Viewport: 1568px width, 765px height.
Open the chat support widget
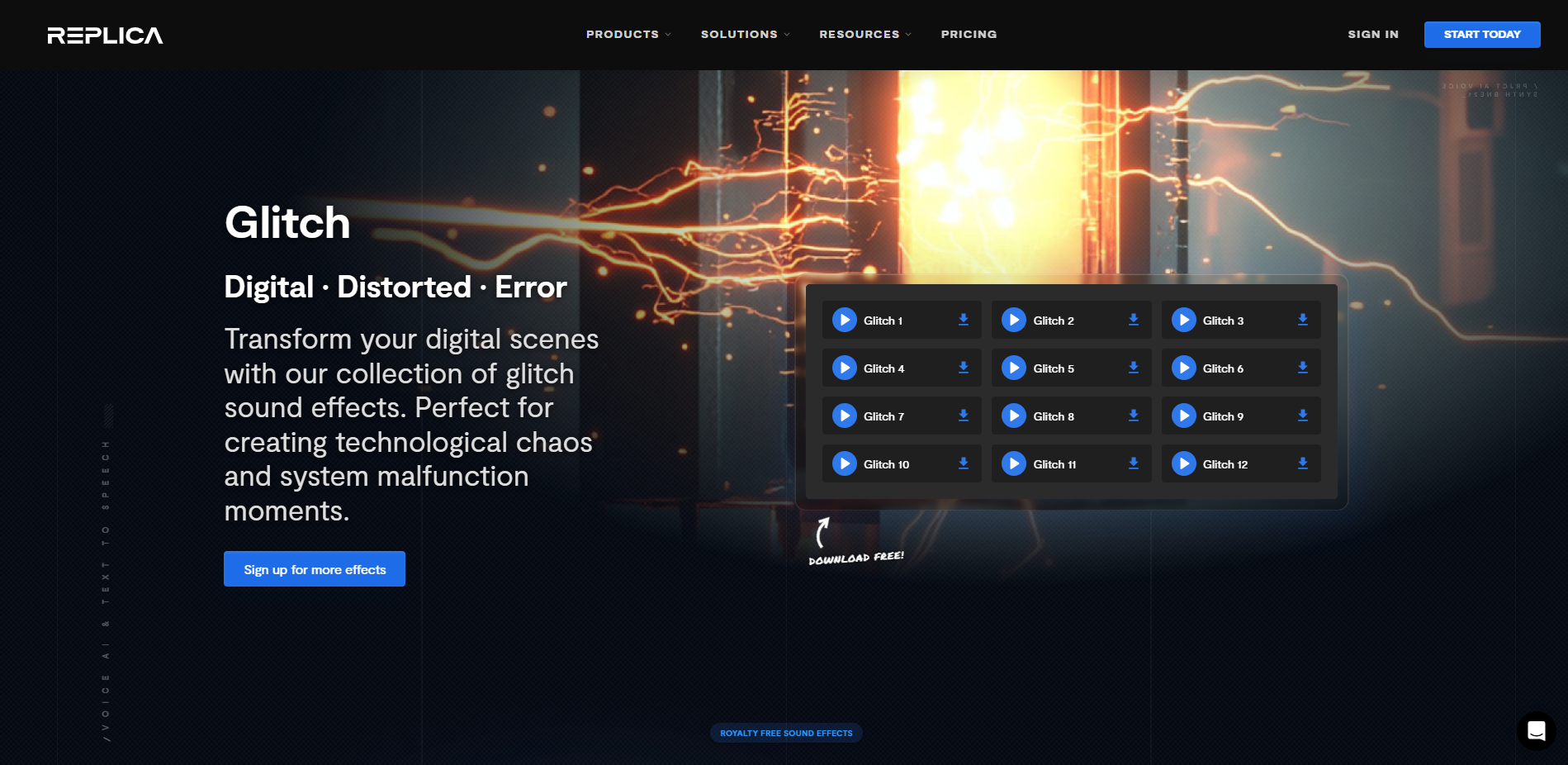coord(1537,730)
